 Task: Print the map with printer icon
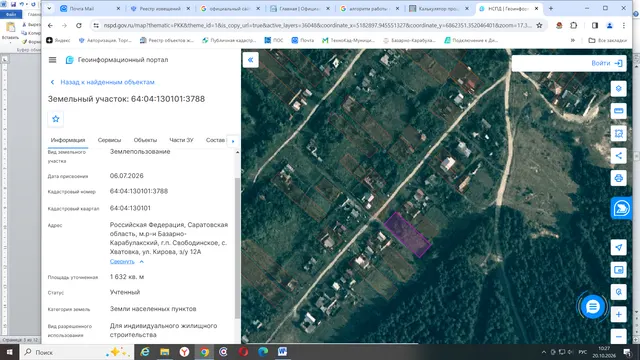point(618,178)
